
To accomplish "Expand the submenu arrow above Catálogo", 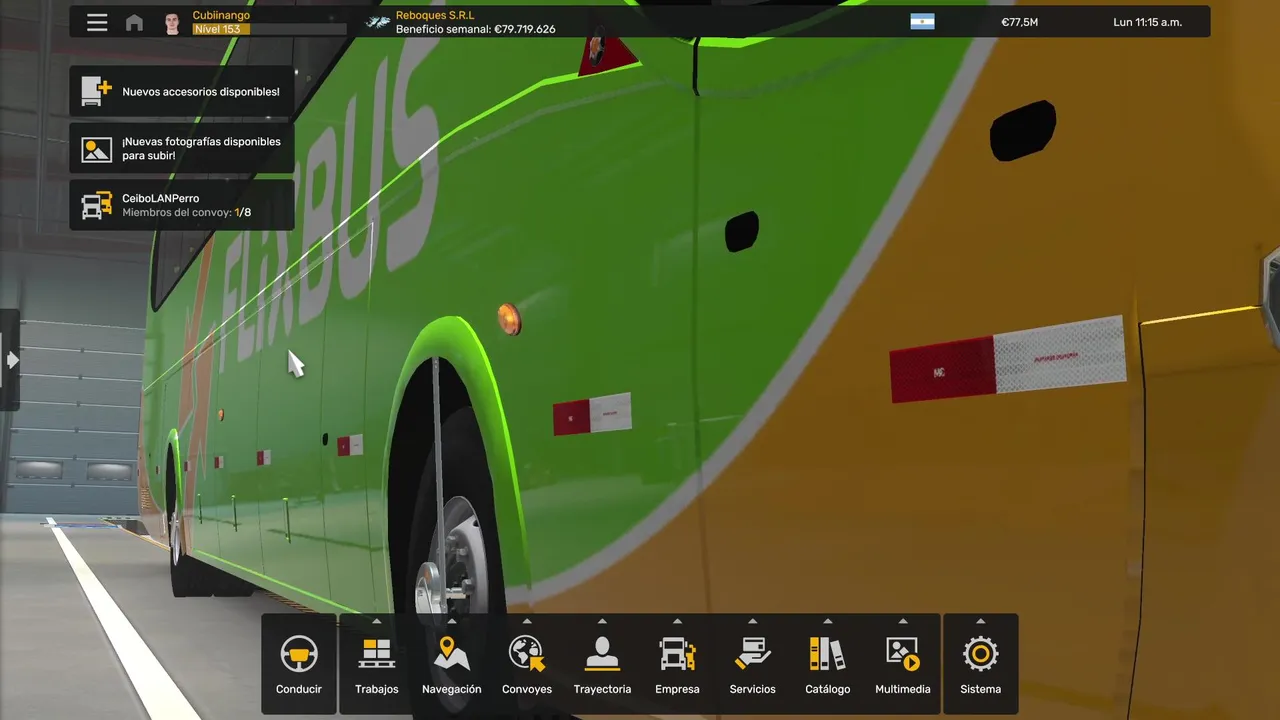I will pos(827,621).
